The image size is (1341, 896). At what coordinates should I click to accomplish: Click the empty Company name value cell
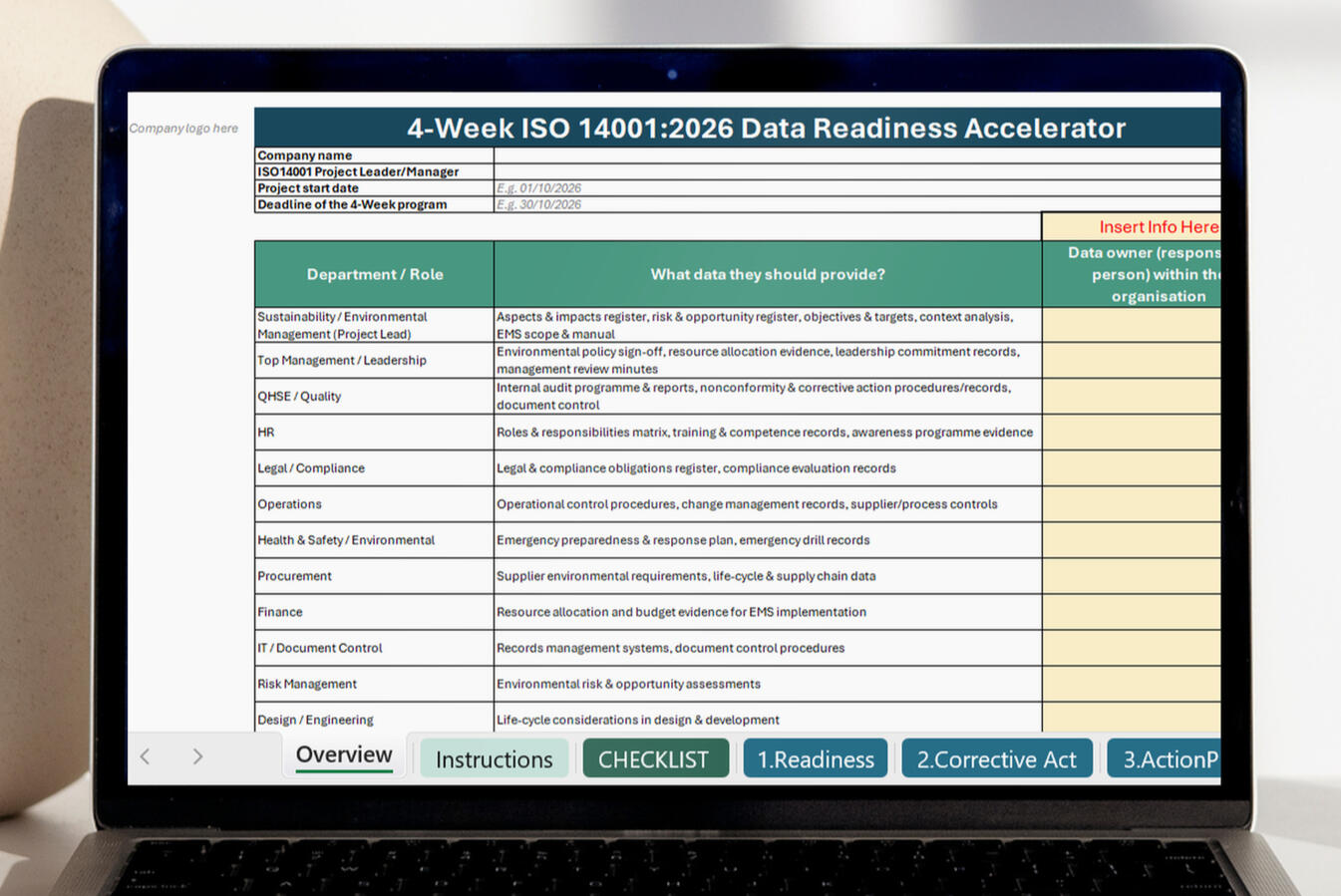(857, 155)
